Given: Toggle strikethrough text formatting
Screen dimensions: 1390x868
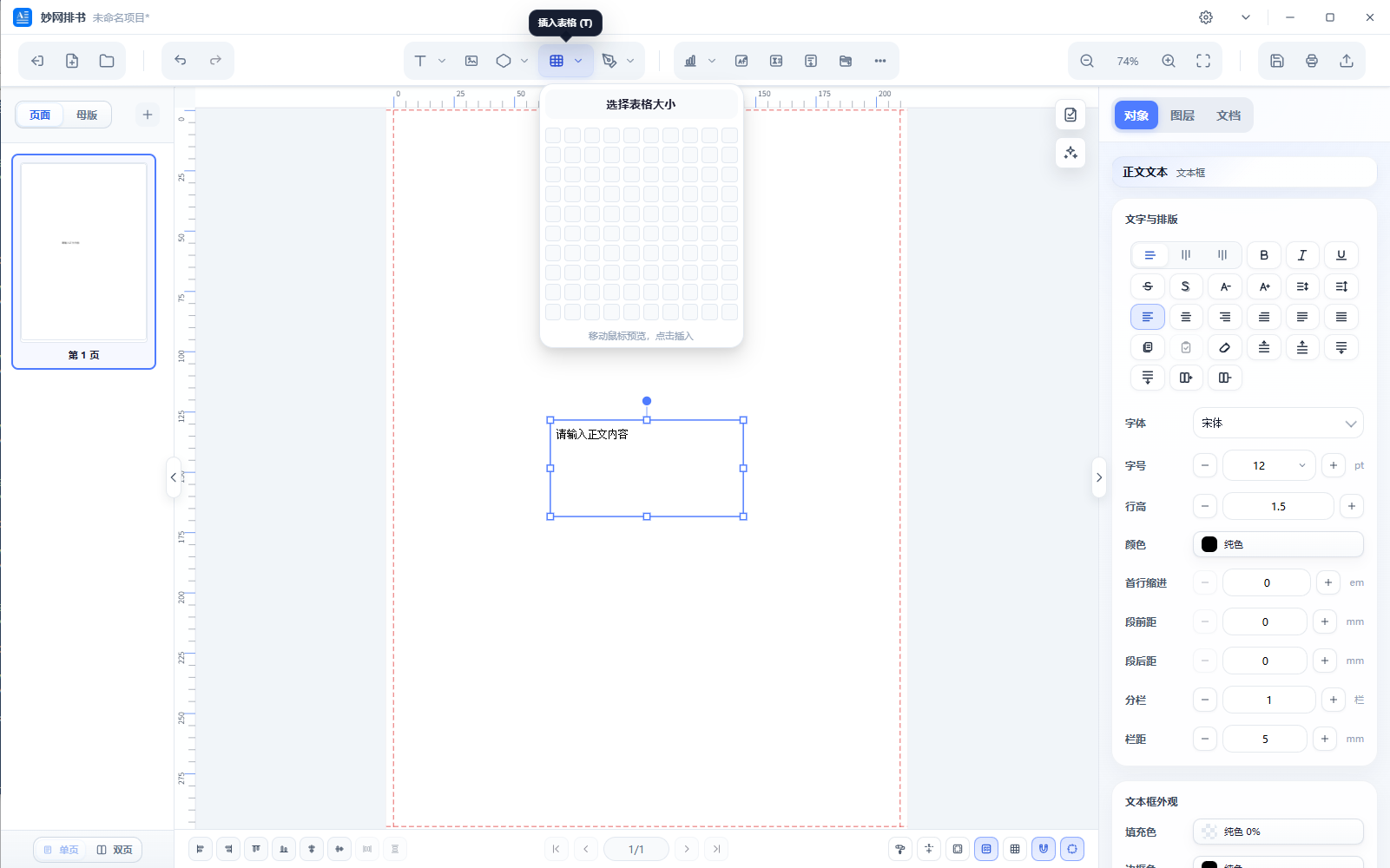Looking at the screenshot, I should click(x=1148, y=286).
